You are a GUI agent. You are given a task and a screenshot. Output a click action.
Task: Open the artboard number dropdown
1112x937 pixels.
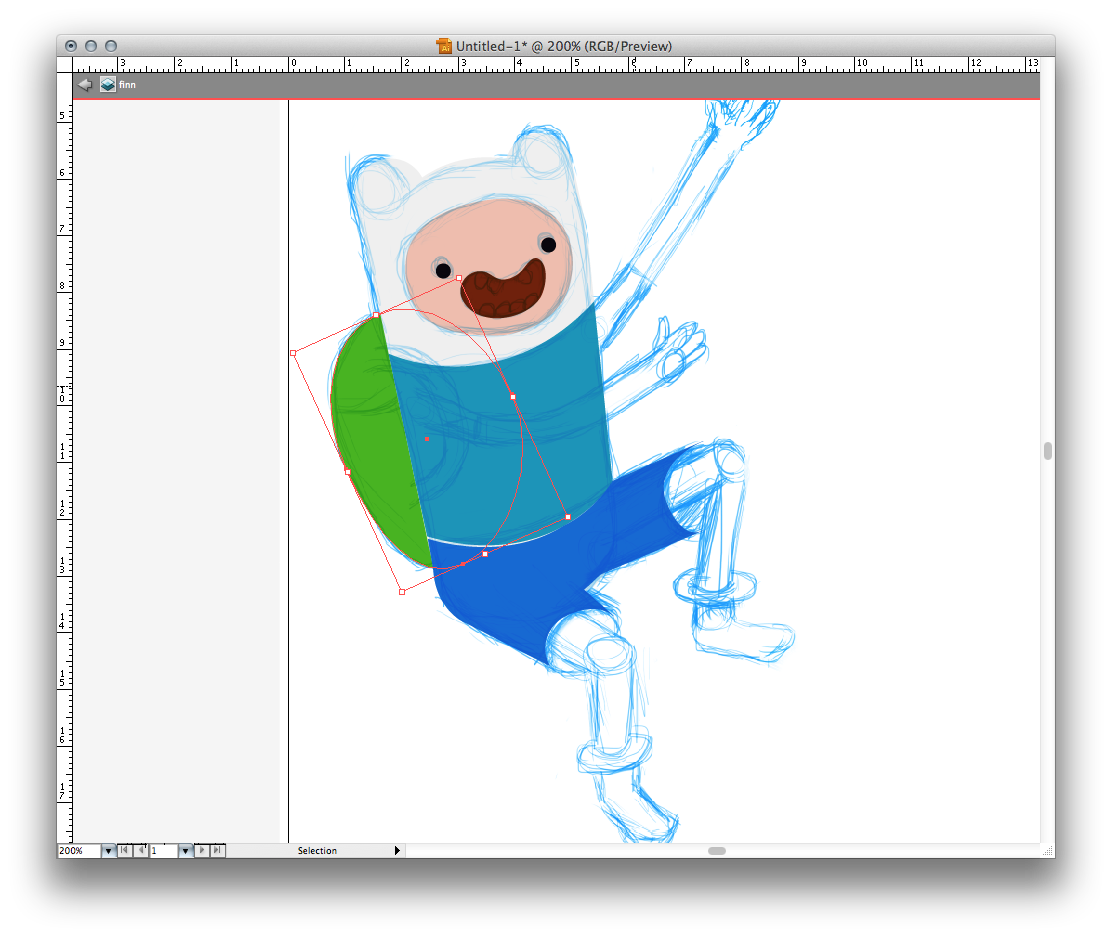(185, 851)
